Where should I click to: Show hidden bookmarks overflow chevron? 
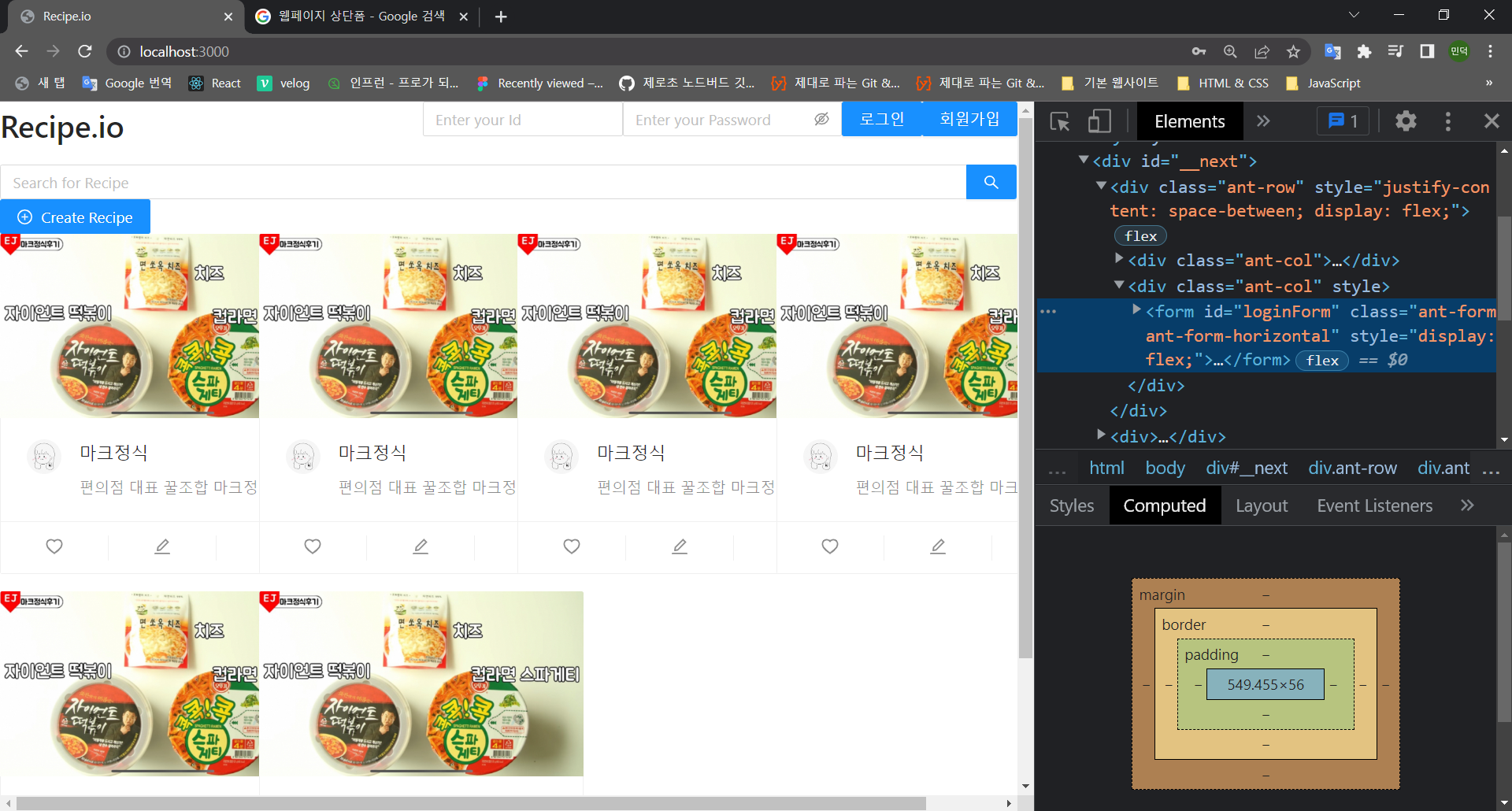(x=1488, y=83)
